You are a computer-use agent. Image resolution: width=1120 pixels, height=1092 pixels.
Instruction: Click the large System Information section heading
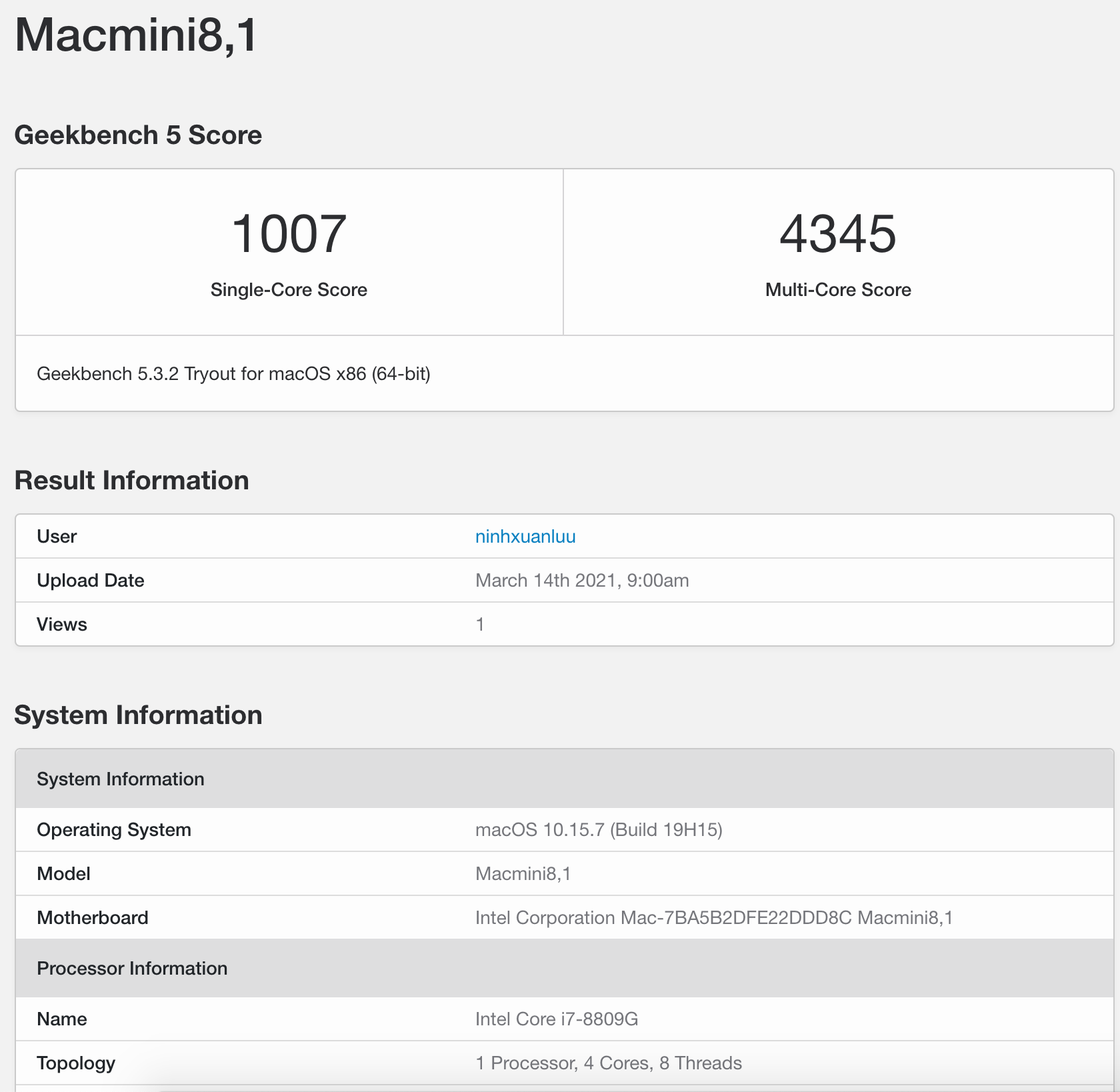(138, 715)
